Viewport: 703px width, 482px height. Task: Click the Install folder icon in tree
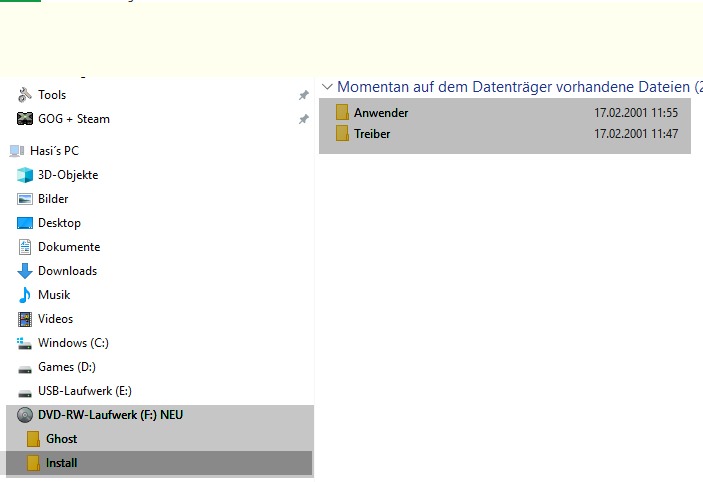33,463
